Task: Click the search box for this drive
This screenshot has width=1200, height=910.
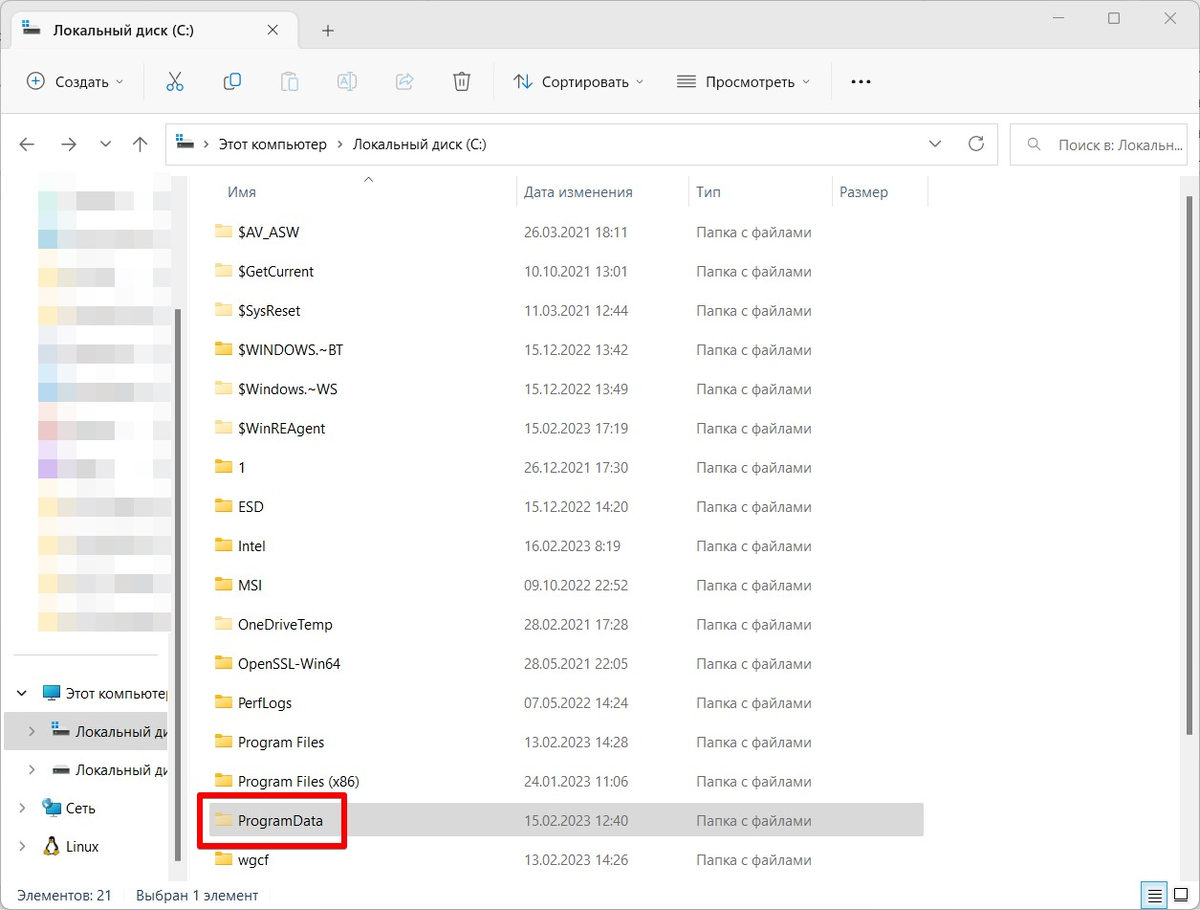Action: tap(1098, 144)
